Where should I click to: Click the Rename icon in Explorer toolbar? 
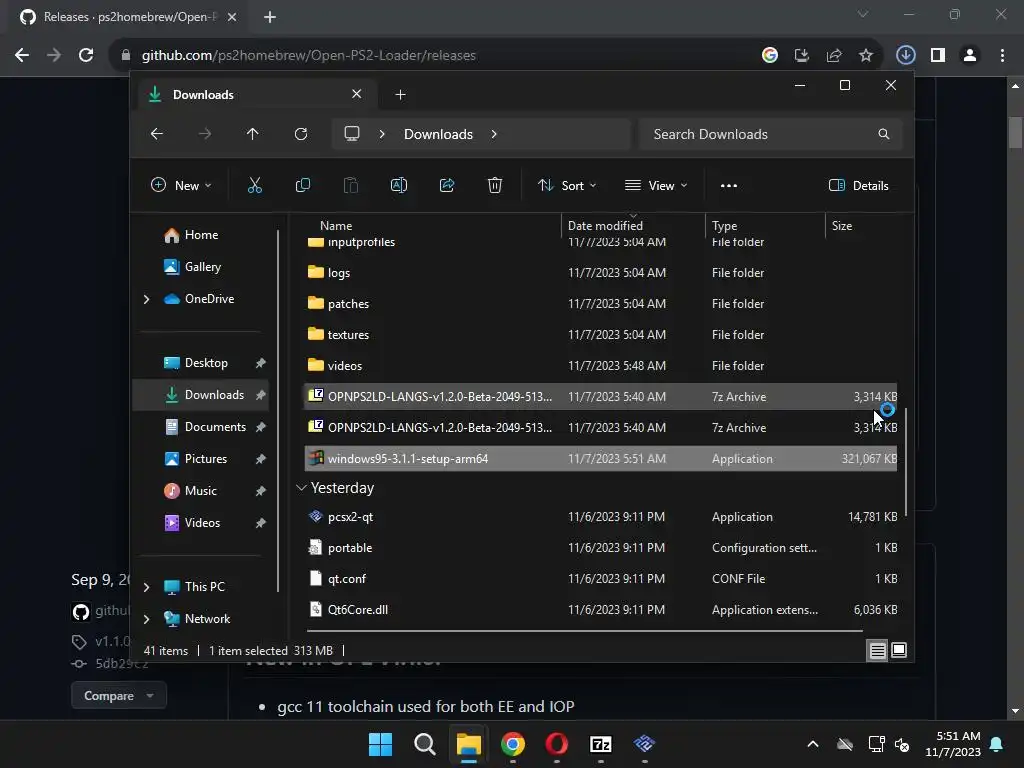coord(398,185)
